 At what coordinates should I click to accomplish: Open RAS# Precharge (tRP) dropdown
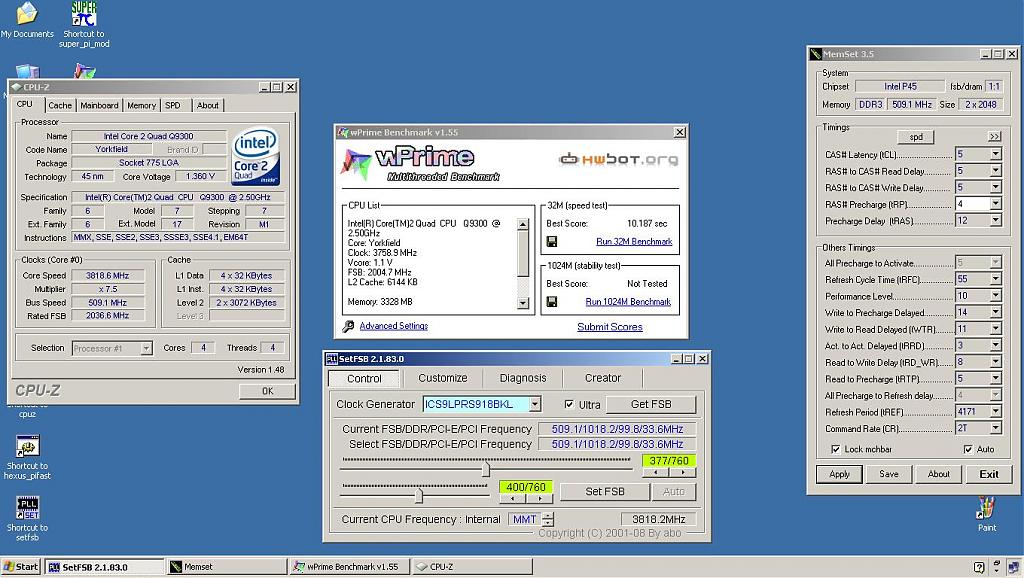(995, 204)
